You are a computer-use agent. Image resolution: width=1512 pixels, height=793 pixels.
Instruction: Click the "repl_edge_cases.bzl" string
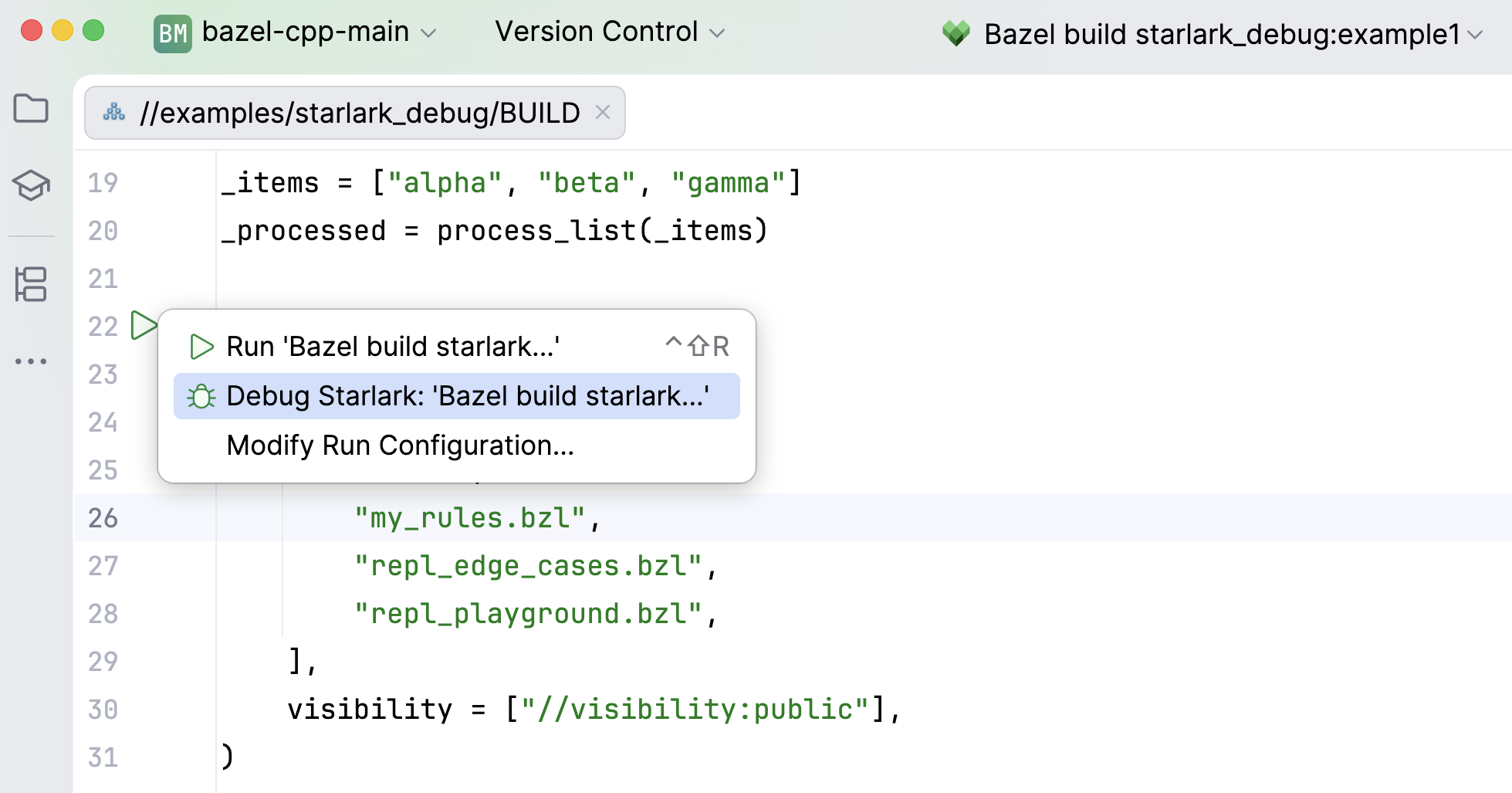click(x=528, y=566)
